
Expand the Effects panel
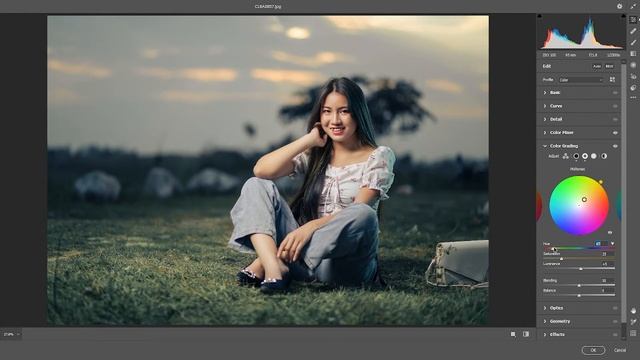[x=545, y=335]
